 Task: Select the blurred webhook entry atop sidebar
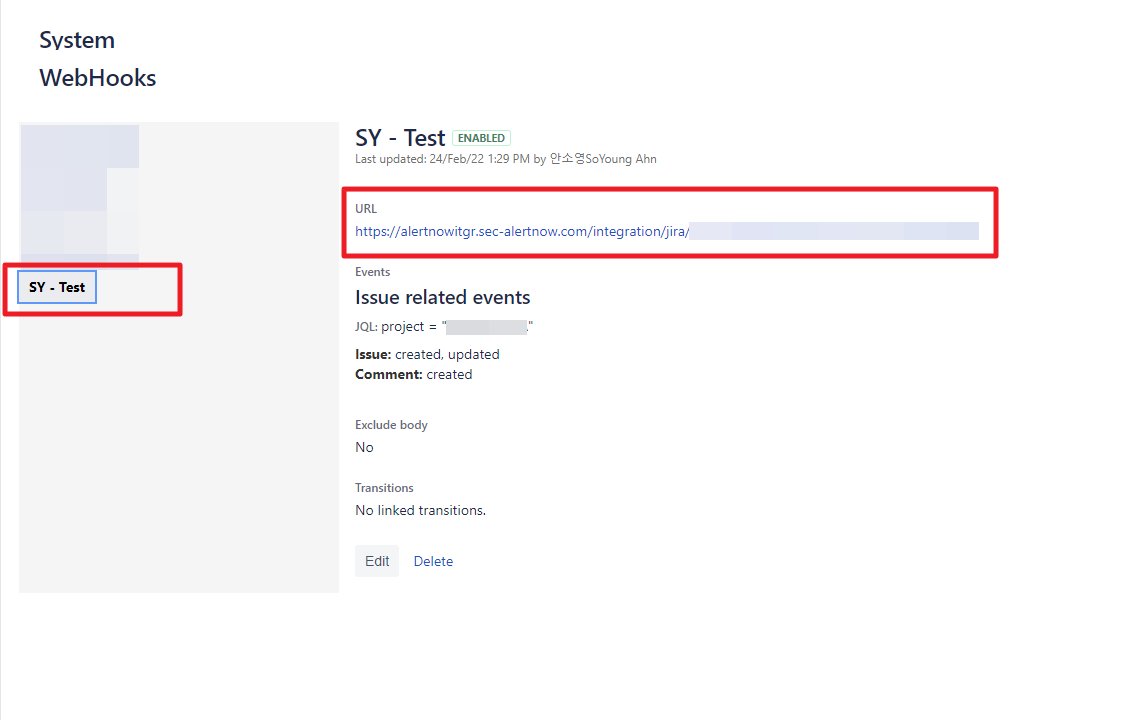coord(79,190)
